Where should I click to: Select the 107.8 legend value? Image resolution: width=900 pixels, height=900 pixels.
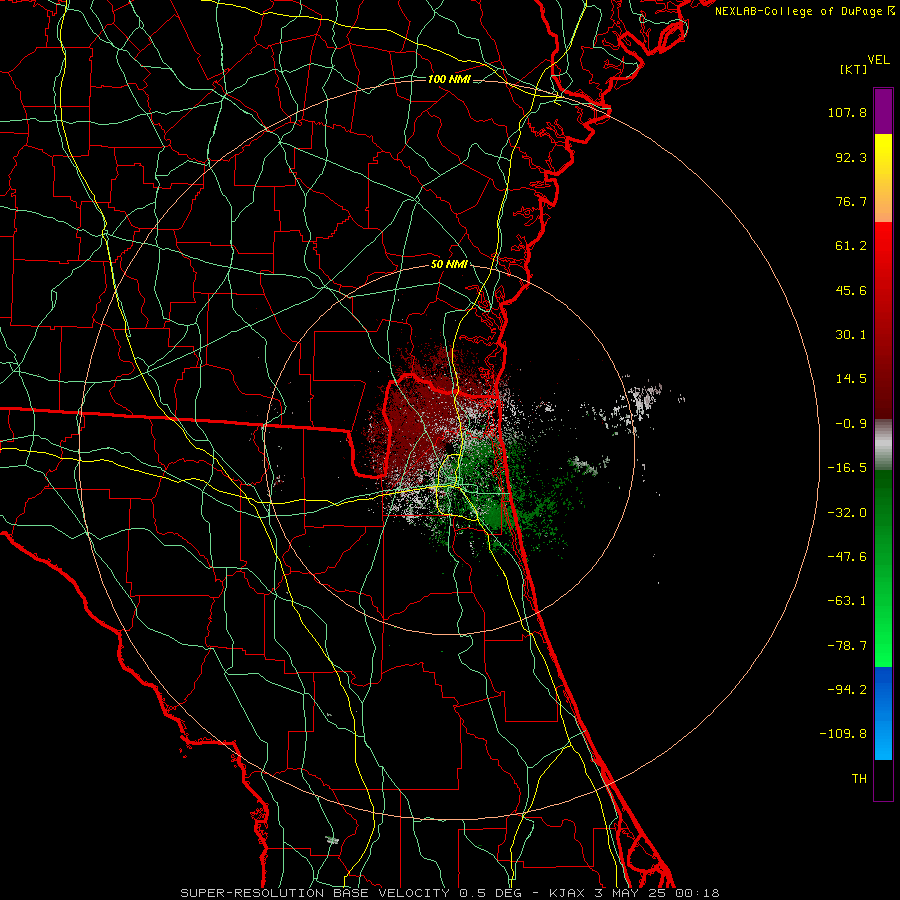pos(847,112)
